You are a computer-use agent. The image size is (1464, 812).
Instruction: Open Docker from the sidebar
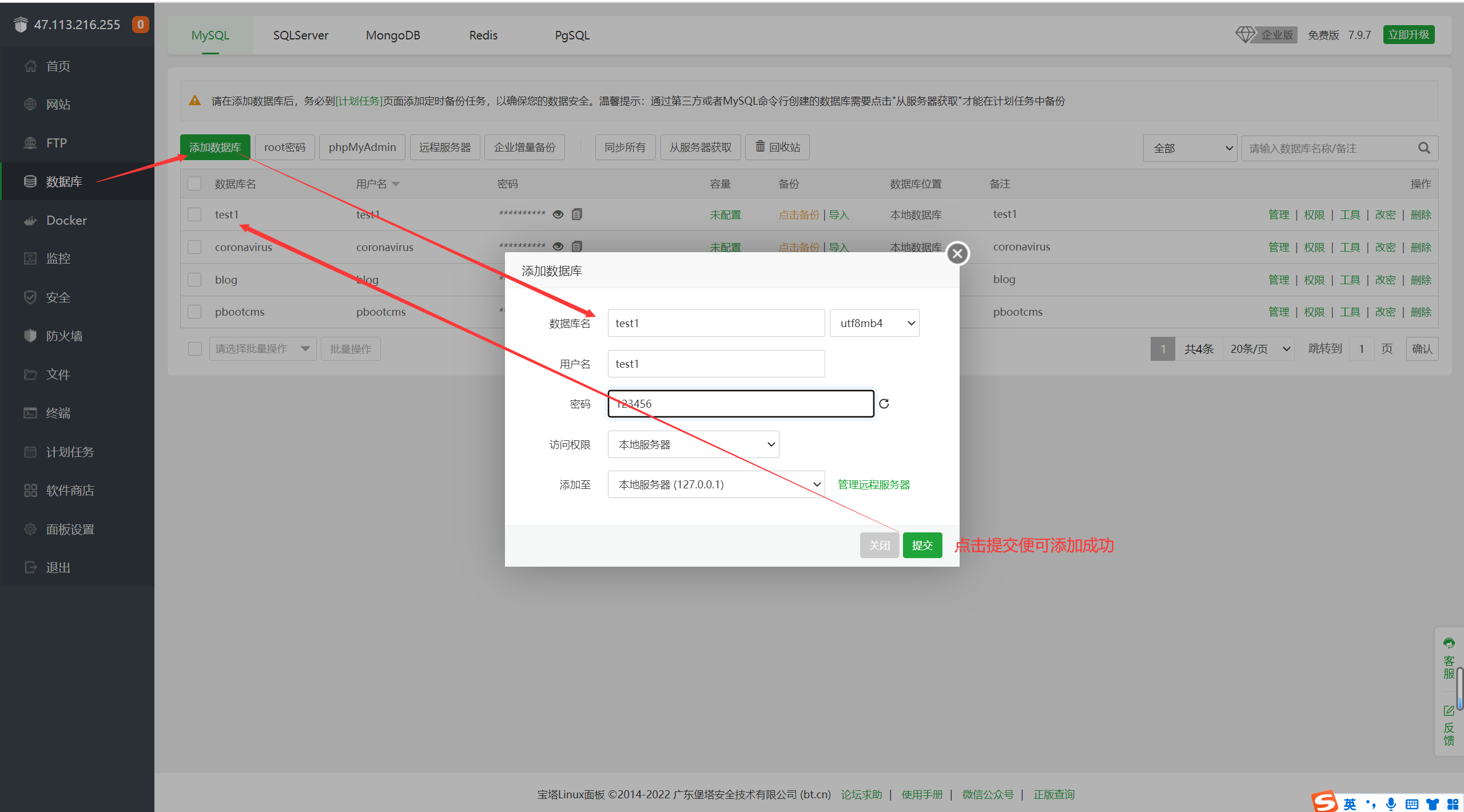click(x=66, y=220)
